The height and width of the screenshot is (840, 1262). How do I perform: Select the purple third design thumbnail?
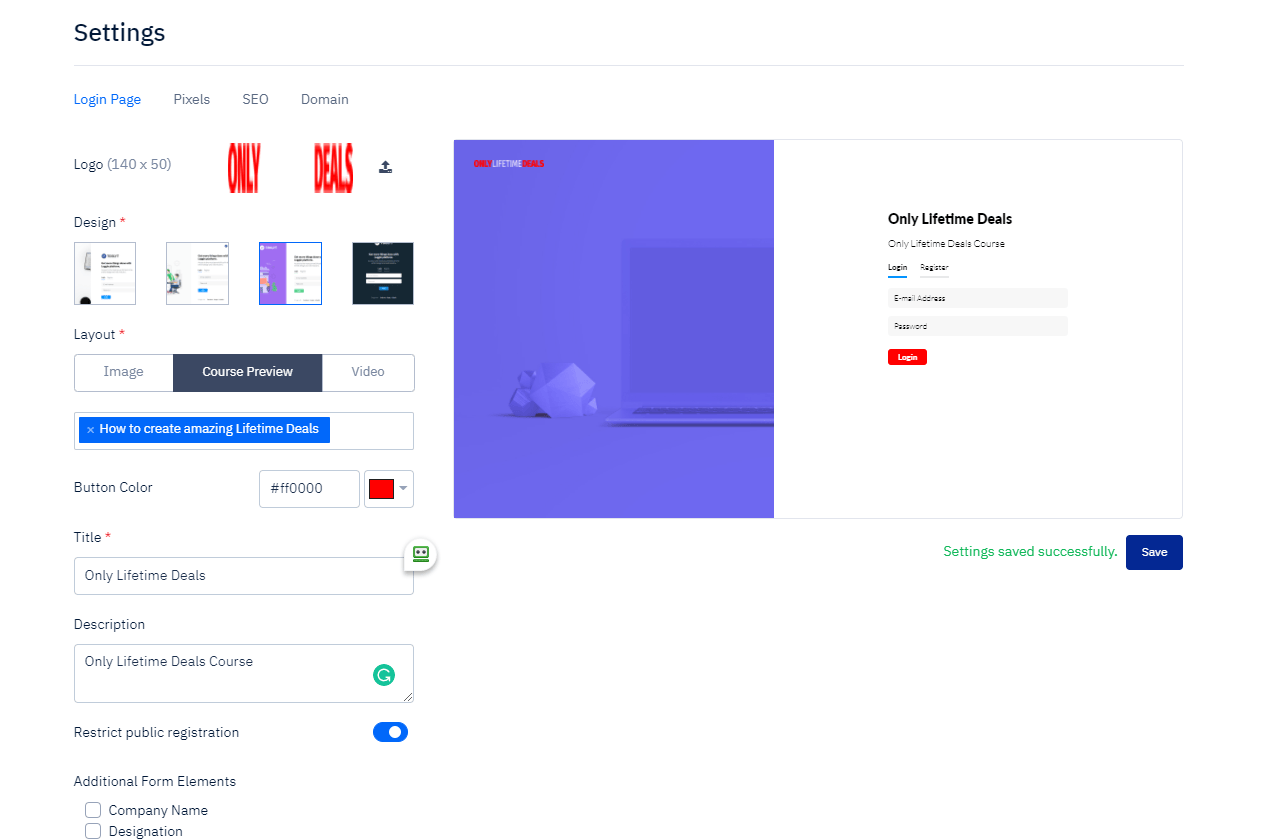pyautogui.click(x=290, y=273)
